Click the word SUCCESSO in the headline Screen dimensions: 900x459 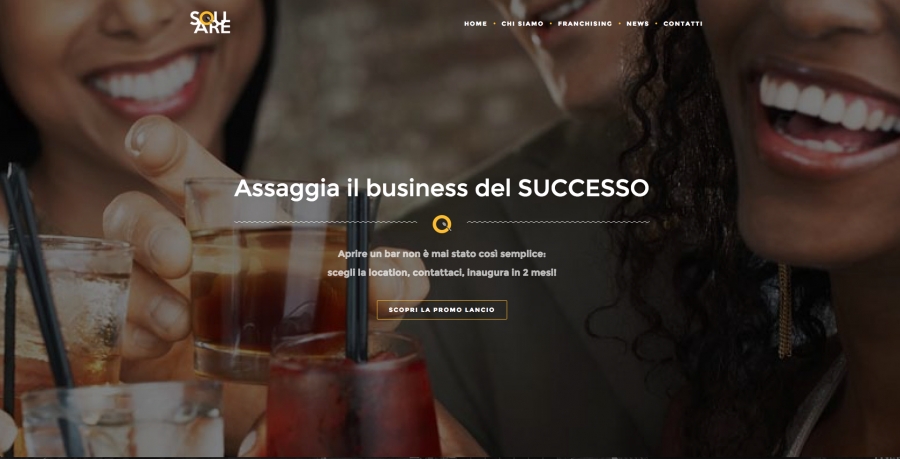583,189
